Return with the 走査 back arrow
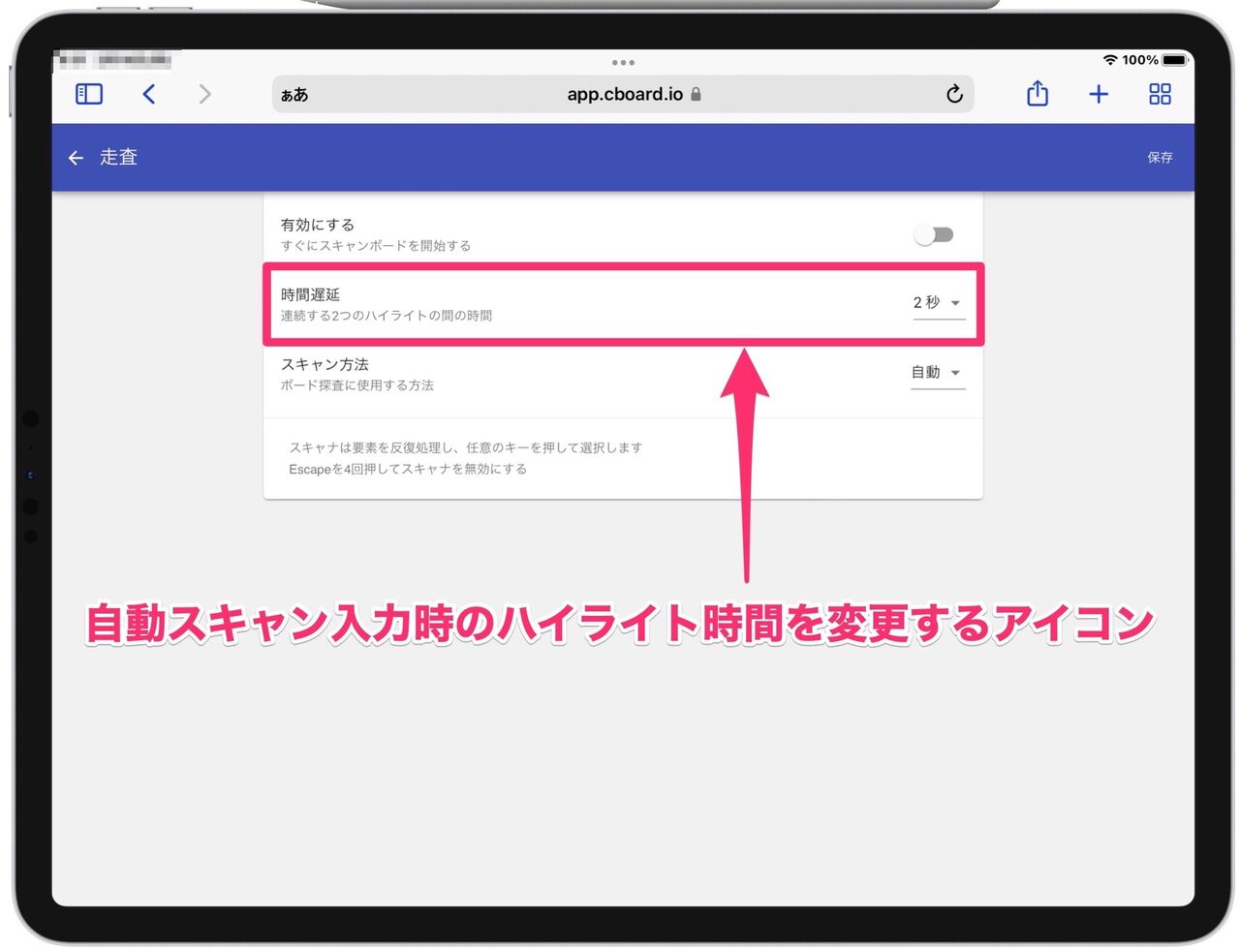1240x952 pixels. pos(76,158)
